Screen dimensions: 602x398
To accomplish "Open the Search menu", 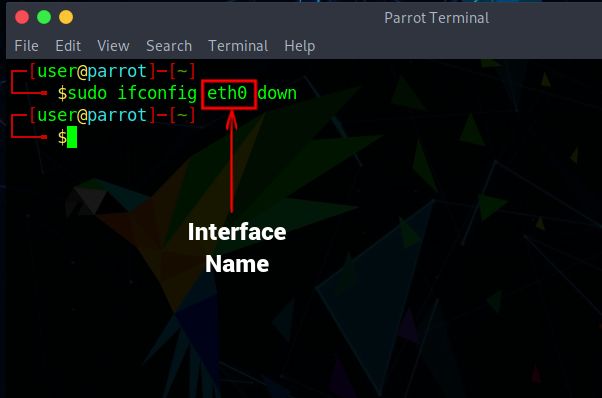I will tap(169, 46).
